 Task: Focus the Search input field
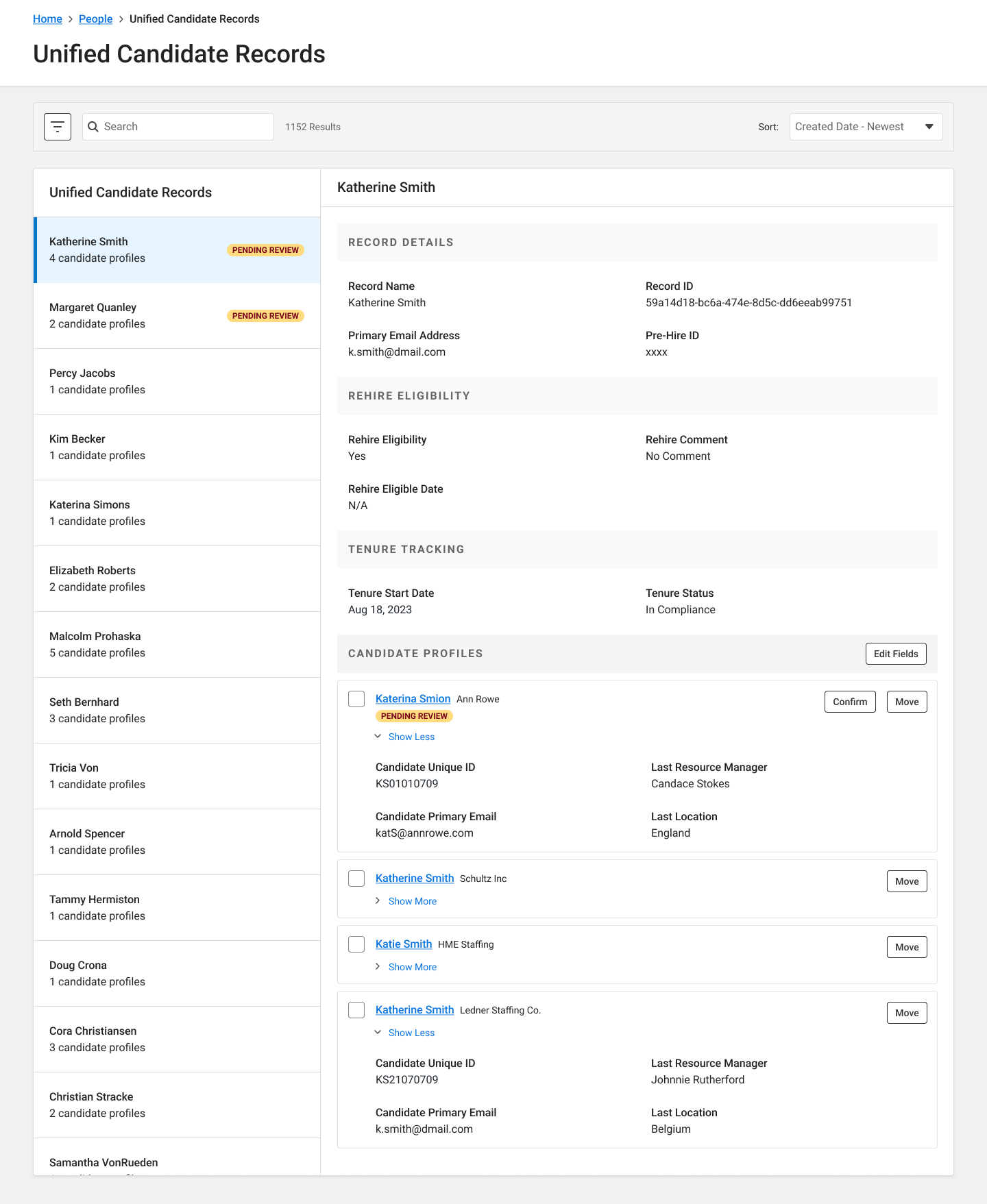click(185, 127)
